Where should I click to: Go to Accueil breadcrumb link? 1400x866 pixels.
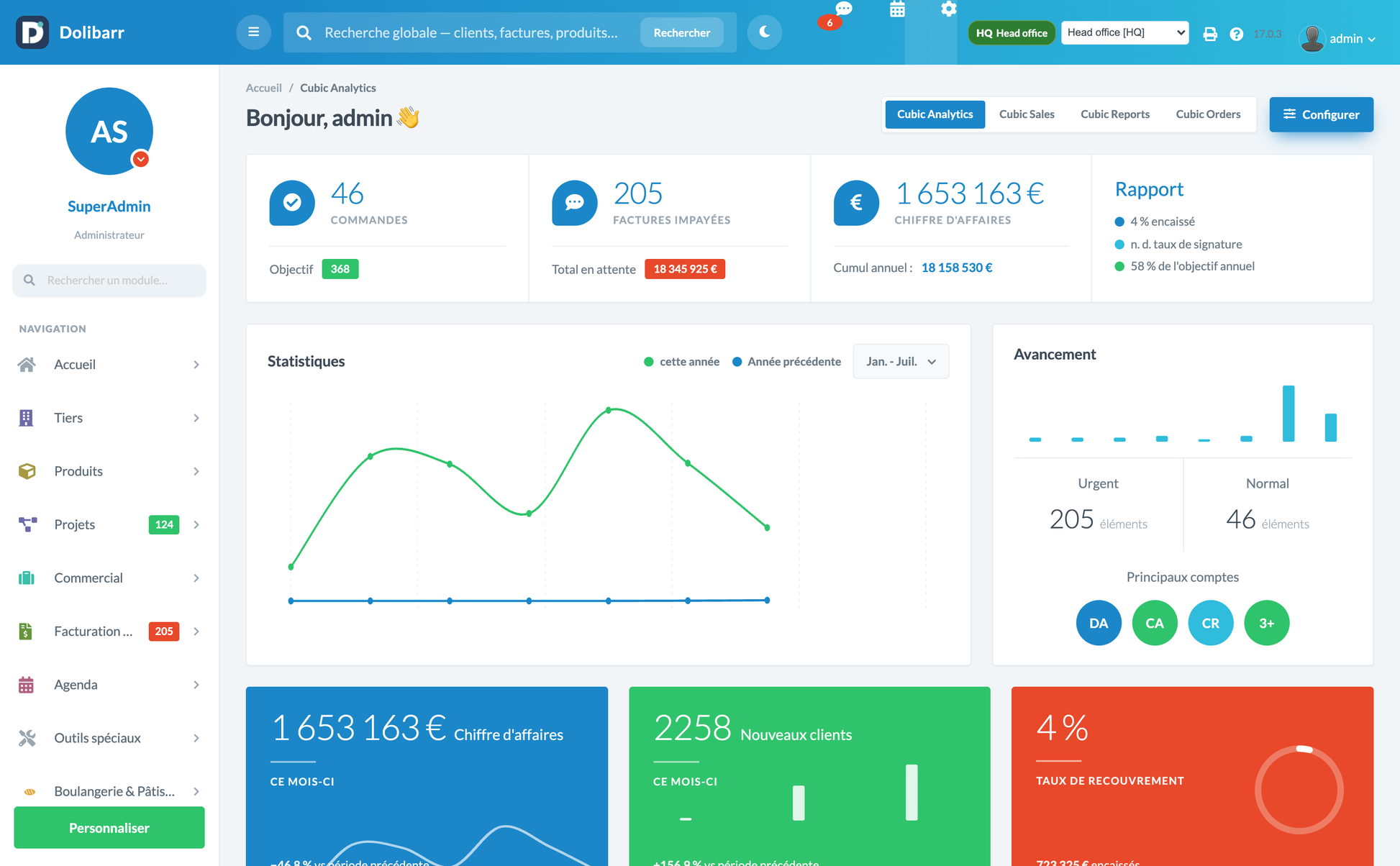point(263,88)
